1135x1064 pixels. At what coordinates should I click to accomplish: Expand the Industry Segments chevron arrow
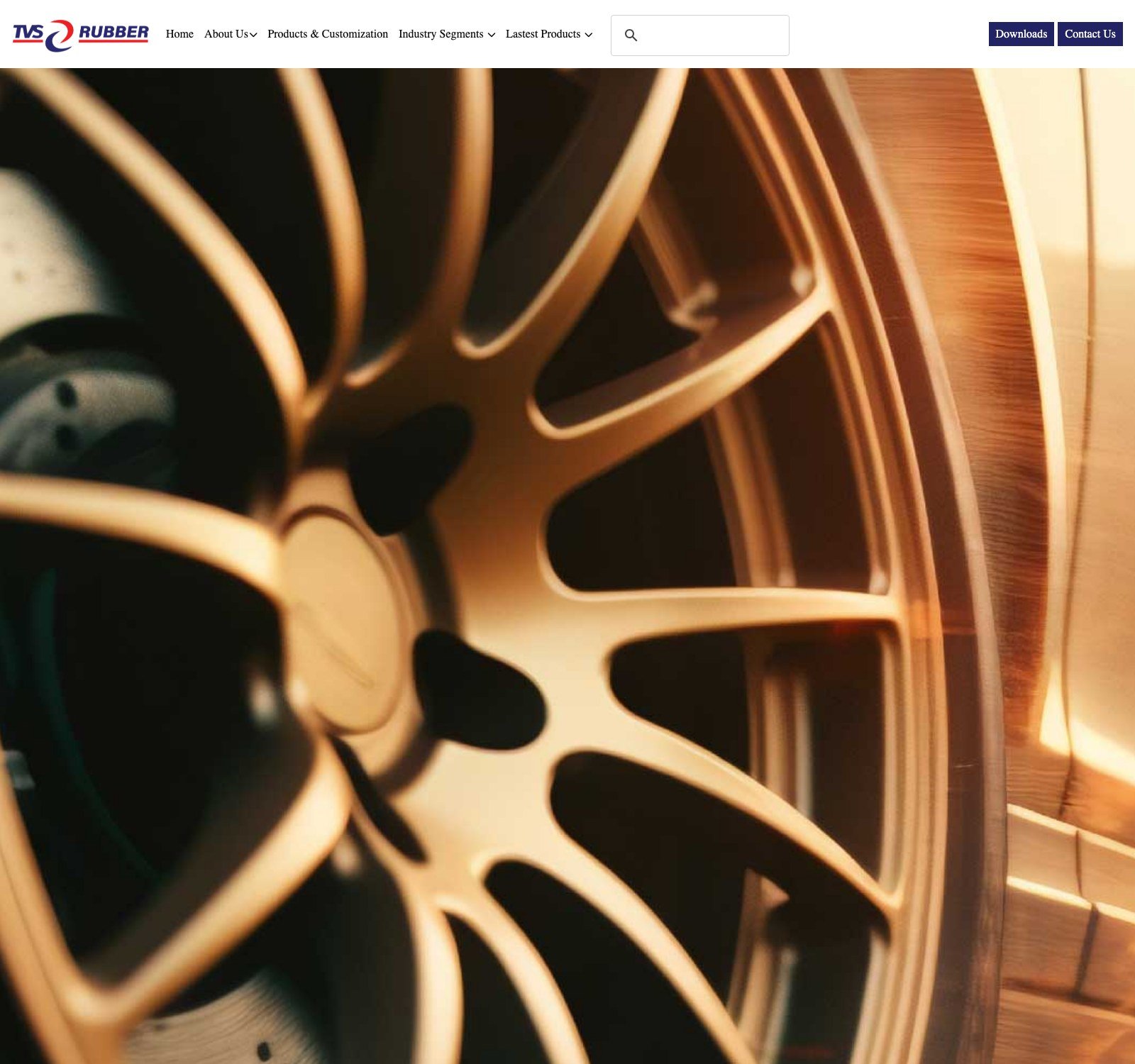tap(491, 35)
